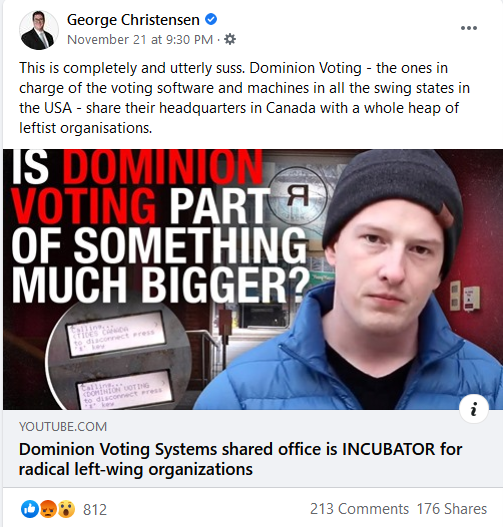This screenshot has width=503, height=527.
Task: Click the Like reaction icon
Action: [x=30, y=509]
